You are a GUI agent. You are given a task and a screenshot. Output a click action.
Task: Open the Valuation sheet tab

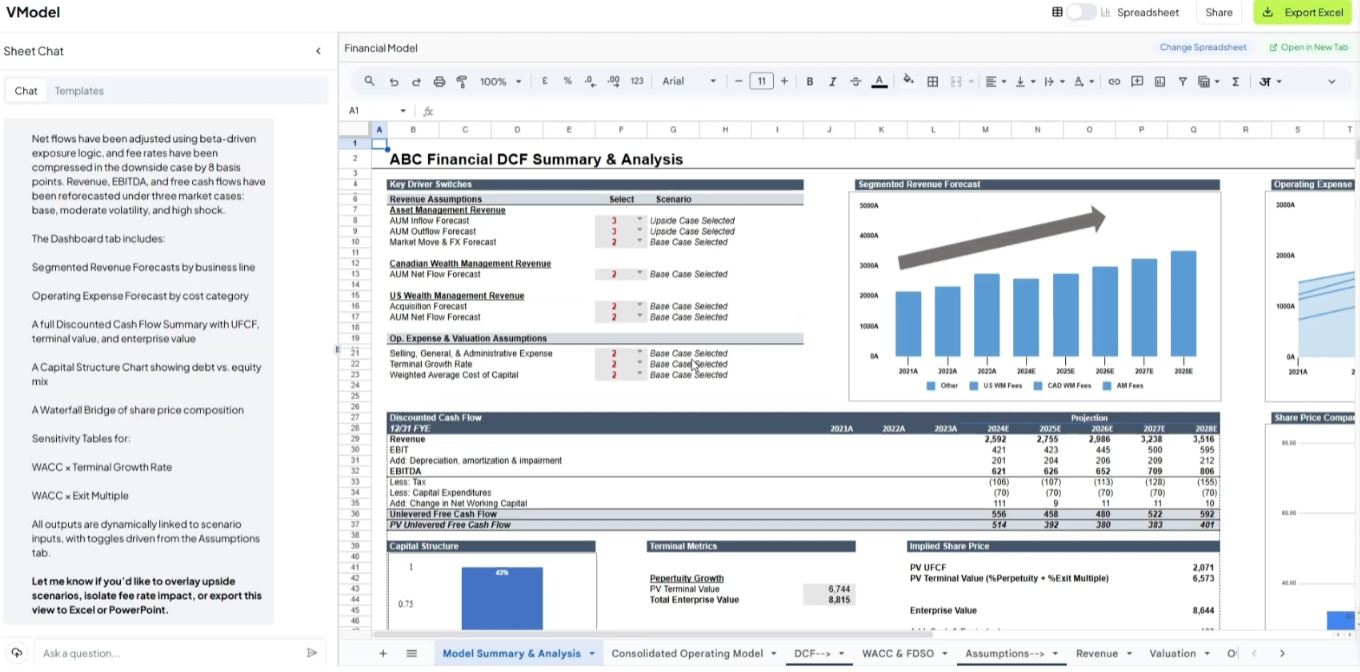click(x=1172, y=653)
